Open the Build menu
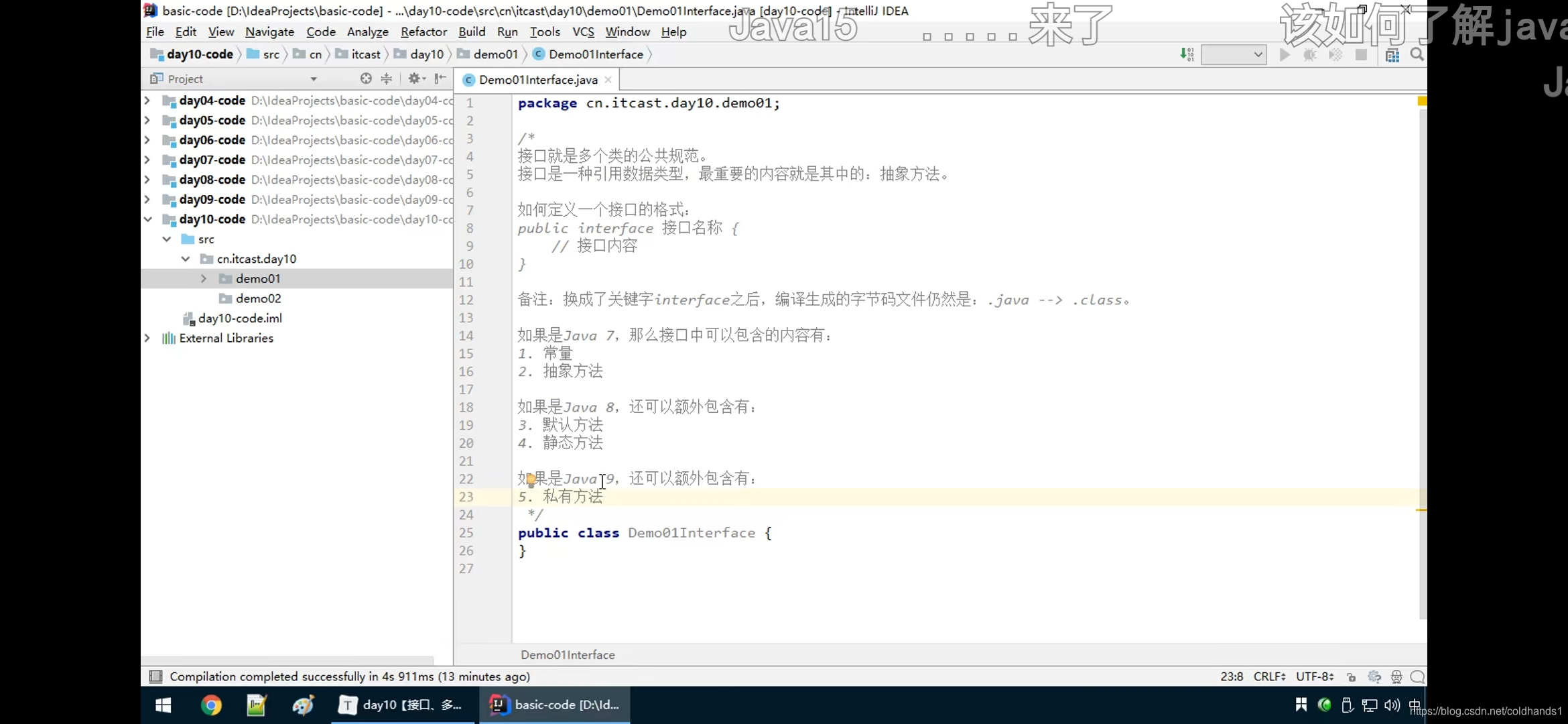Screen dimensions: 1568x724 (472, 32)
